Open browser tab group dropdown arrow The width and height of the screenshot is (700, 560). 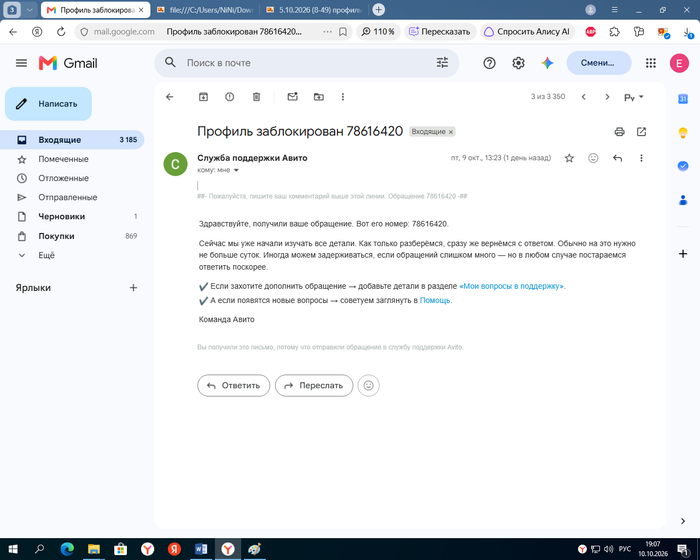pyautogui.click(x=29, y=10)
